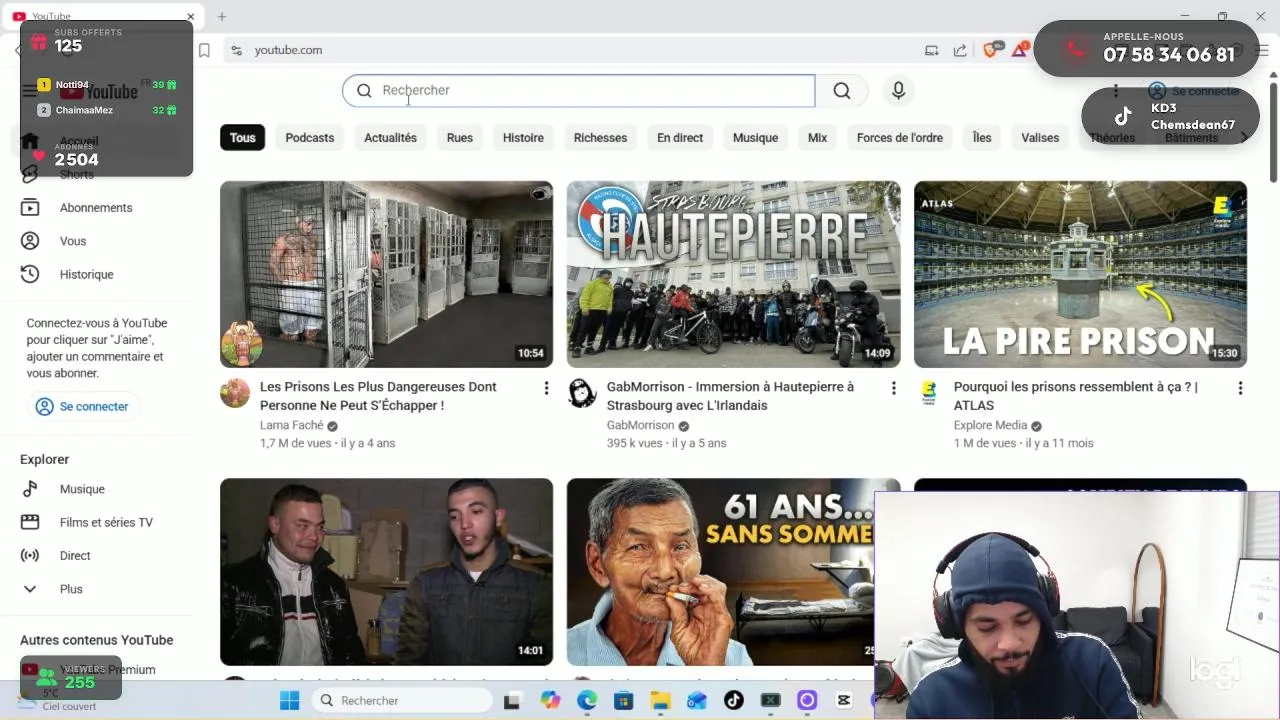This screenshot has width=1280, height=720.
Task: Select the Actualités filter chip
Action: tap(390, 138)
